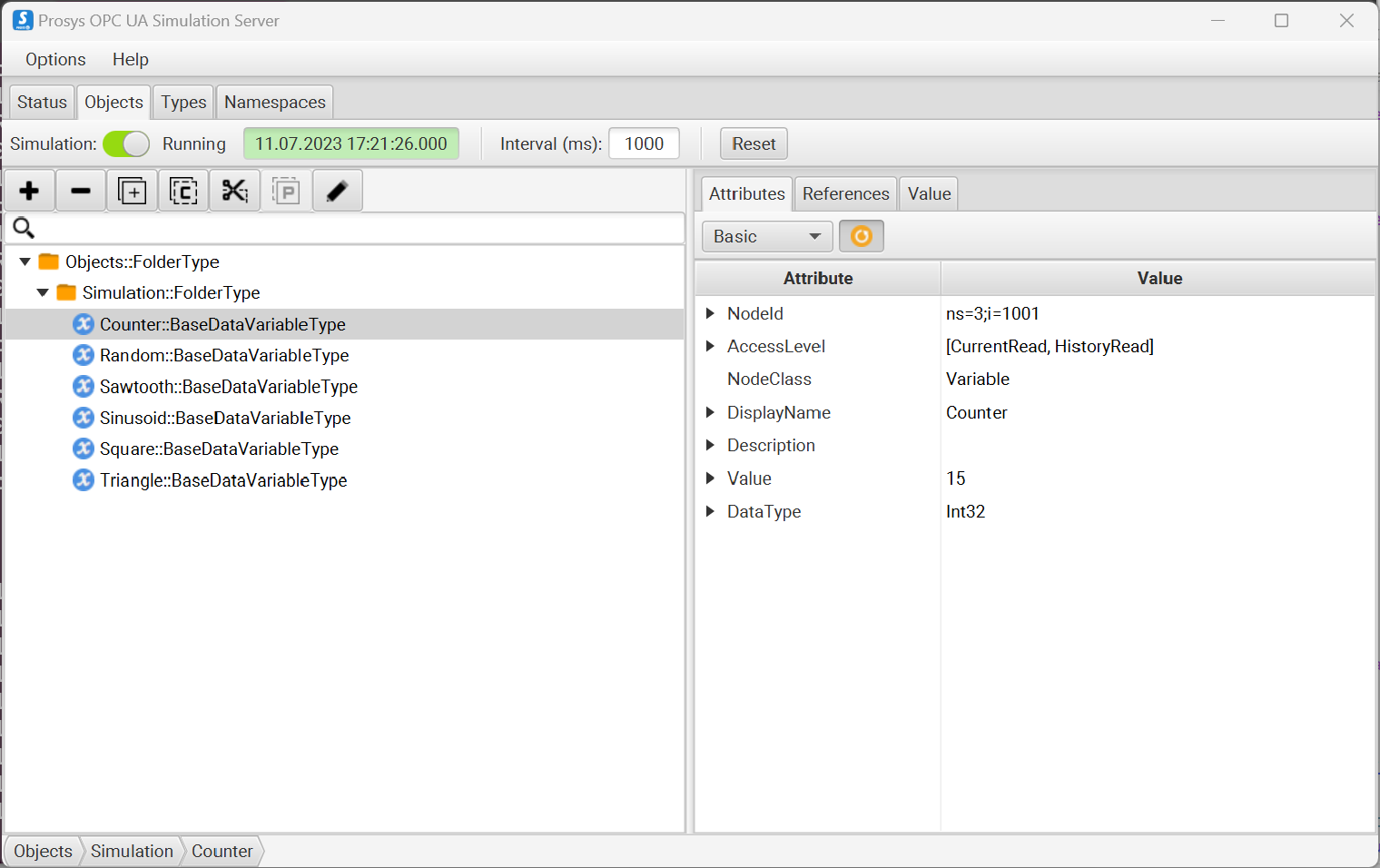The width and height of the screenshot is (1380, 868).
Task: Click the Copy node toolbar icon
Action: 183,191
